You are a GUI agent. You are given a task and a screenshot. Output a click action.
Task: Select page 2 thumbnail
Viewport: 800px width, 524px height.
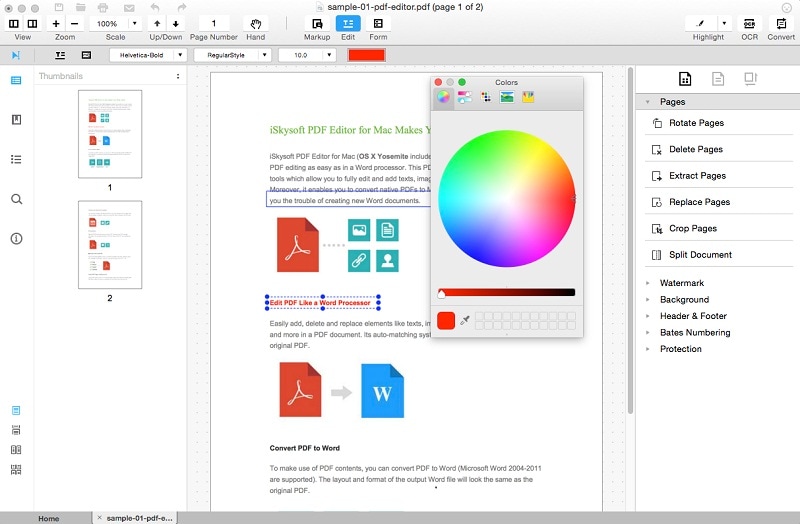pos(110,245)
